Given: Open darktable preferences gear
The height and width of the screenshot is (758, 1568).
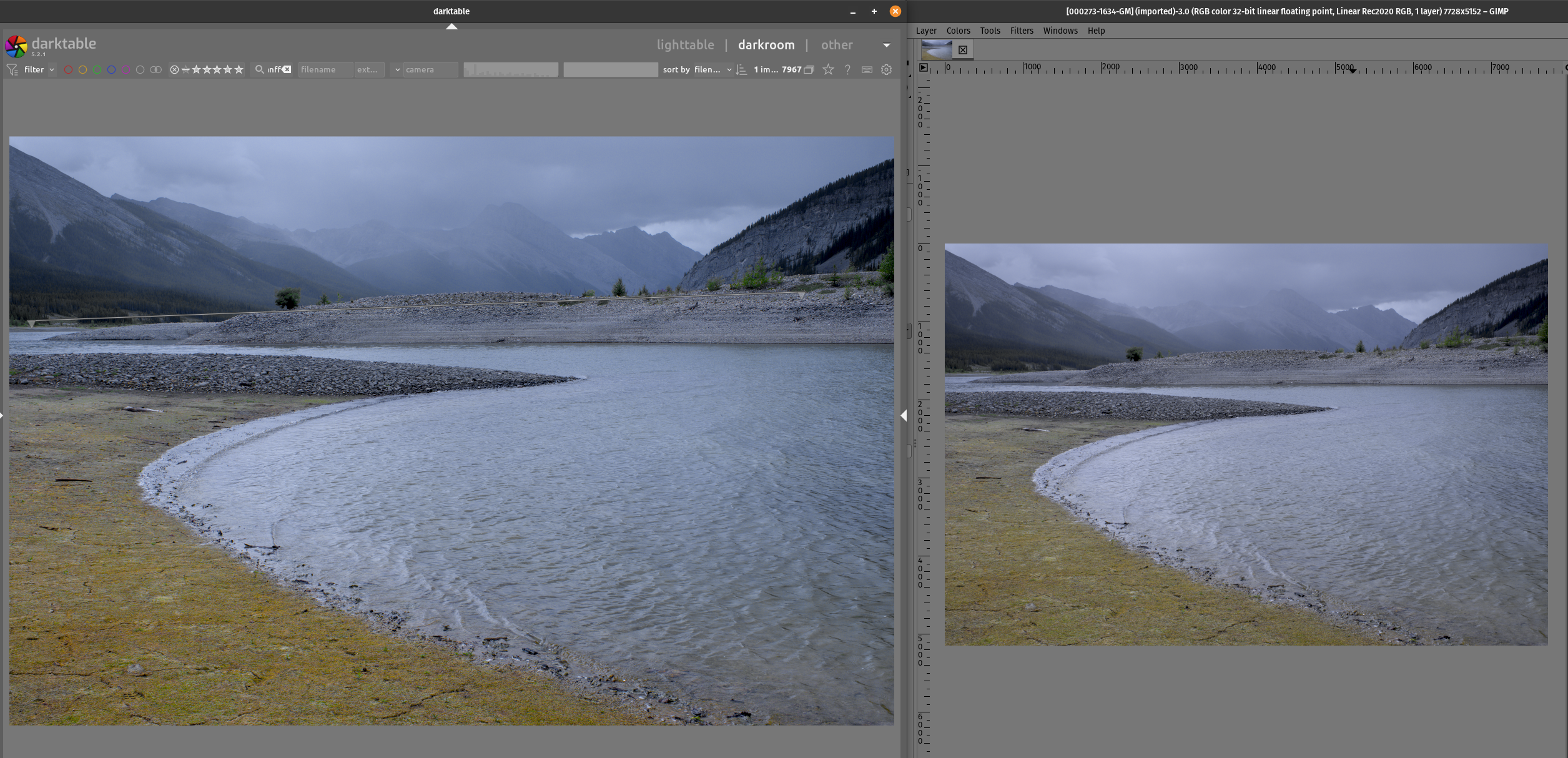Looking at the screenshot, I should pos(886,70).
